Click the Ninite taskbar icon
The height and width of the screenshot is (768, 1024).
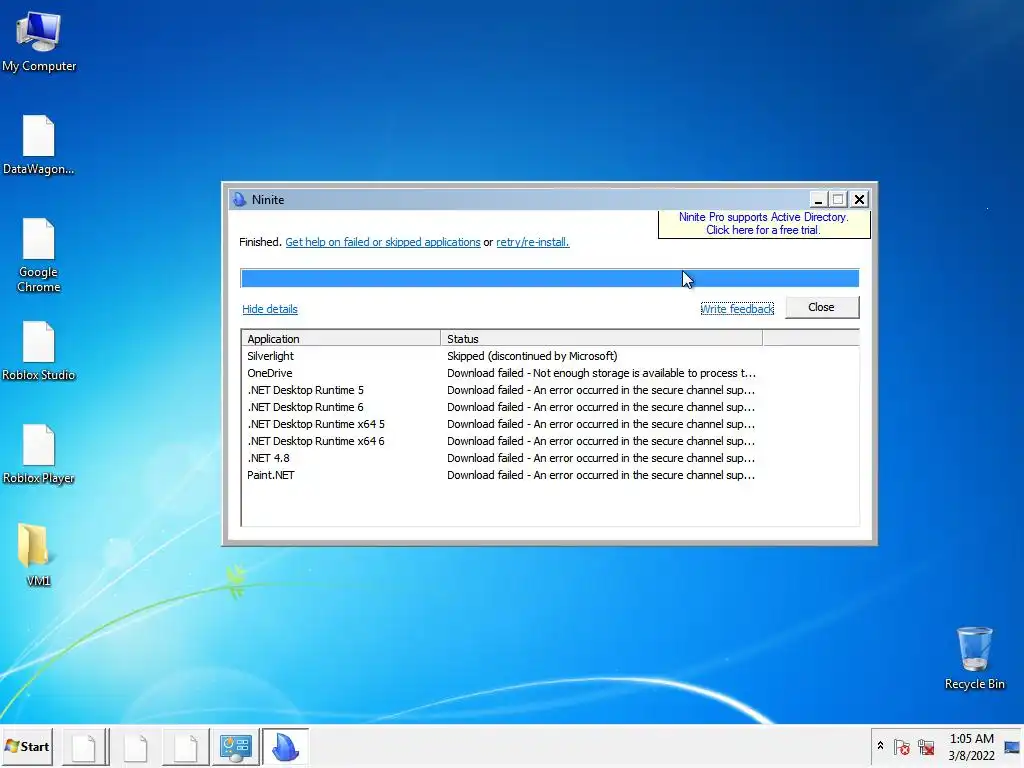click(x=285, y=747)
